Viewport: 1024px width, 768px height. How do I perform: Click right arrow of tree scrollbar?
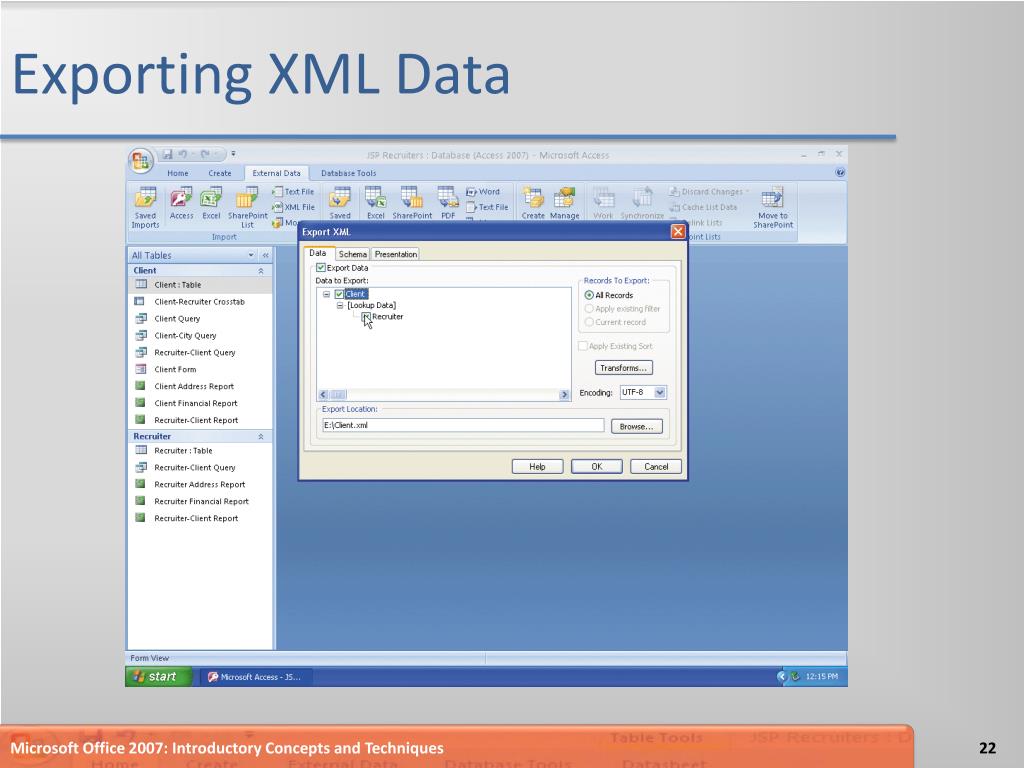[564, 394]
